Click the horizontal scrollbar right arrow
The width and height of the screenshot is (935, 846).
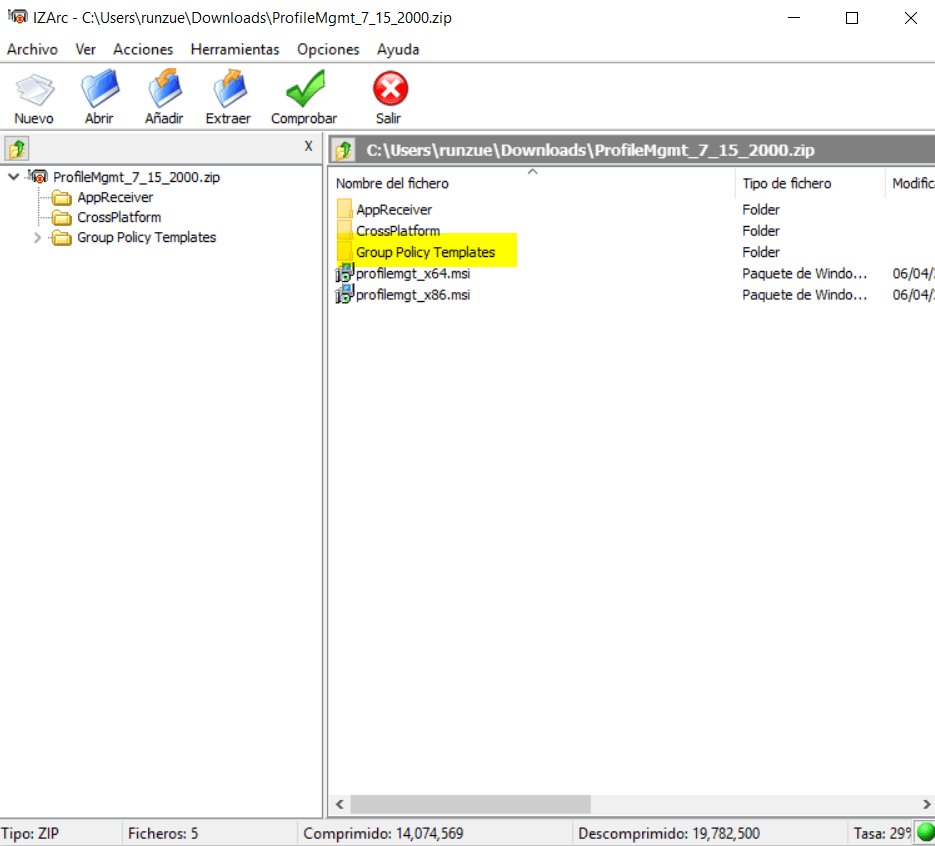pos(925,804)
